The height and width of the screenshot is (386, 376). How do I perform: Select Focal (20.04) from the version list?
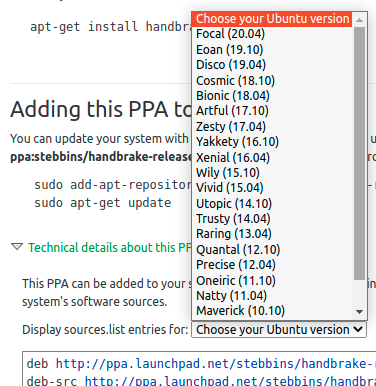[272, 34]
